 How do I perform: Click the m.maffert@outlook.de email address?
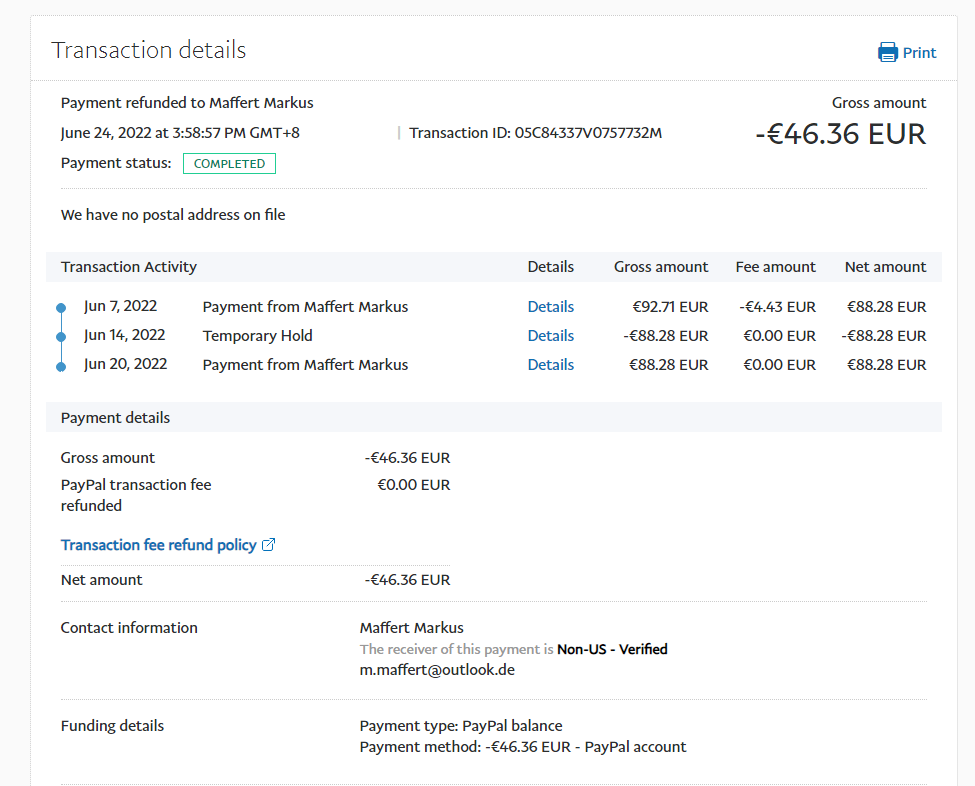(x=437, y=670)
